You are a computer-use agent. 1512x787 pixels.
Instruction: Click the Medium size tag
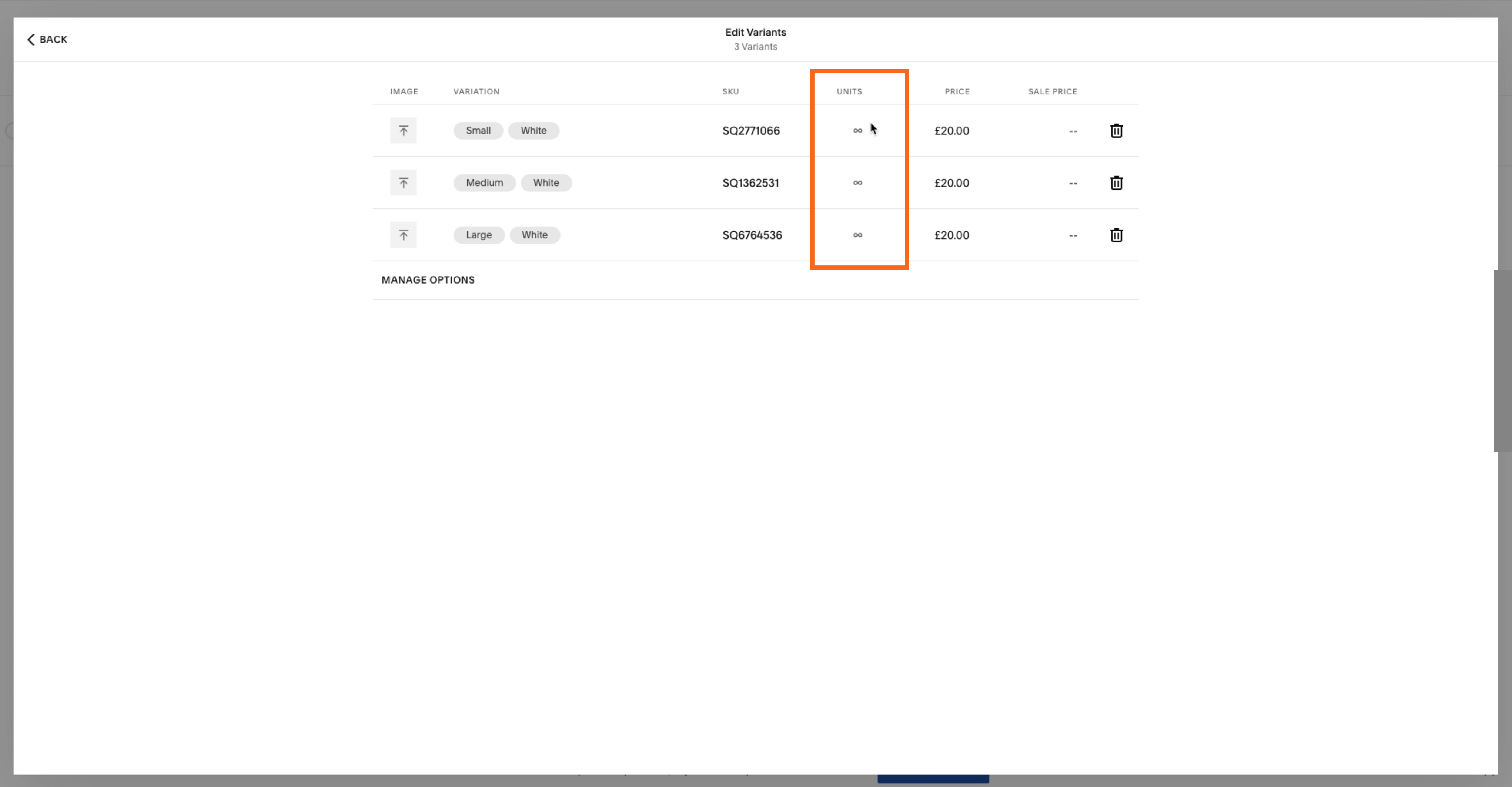pos(484,182)
